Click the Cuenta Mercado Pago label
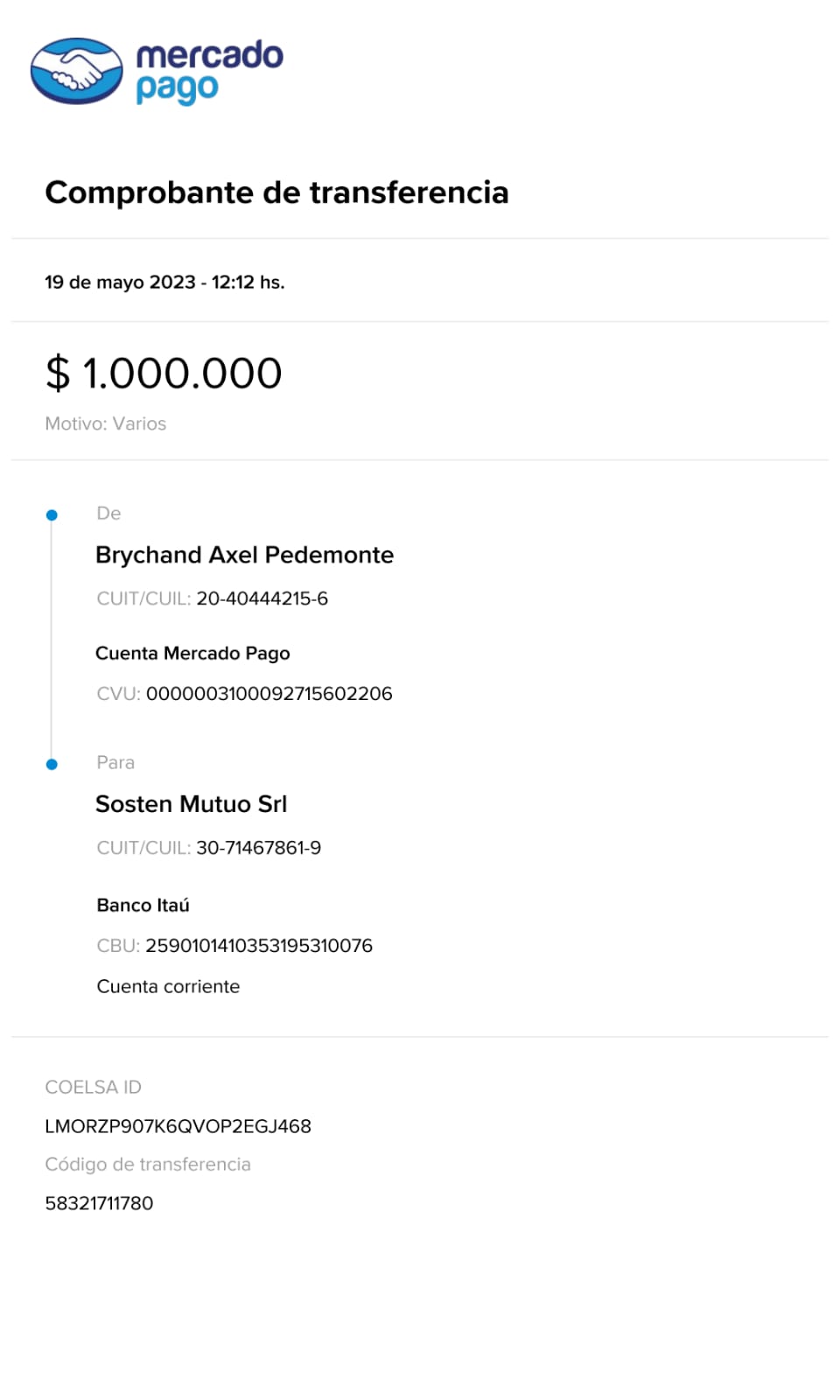The width and height of the screenshot is (840, 1400). pyautogui.click(x=192, y=654)
